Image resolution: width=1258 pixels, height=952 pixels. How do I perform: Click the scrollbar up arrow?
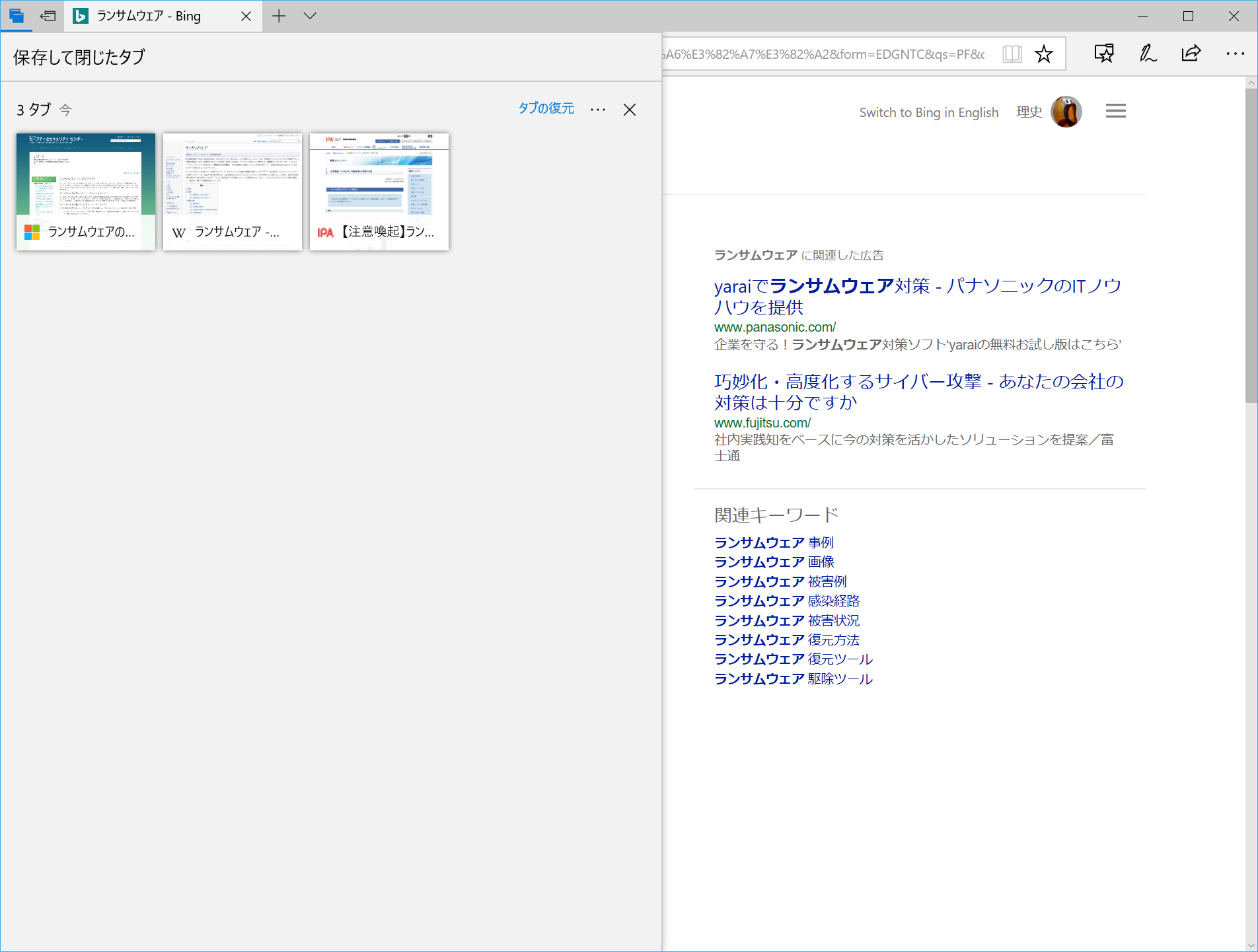(x=1251, y=83)
